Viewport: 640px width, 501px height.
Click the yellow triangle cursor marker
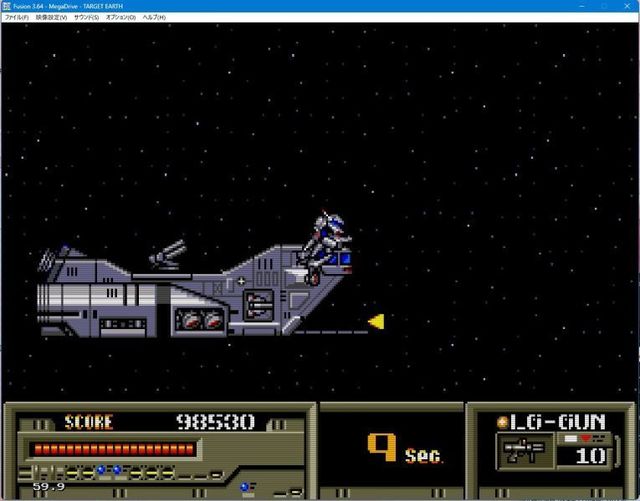pos(376,321)
